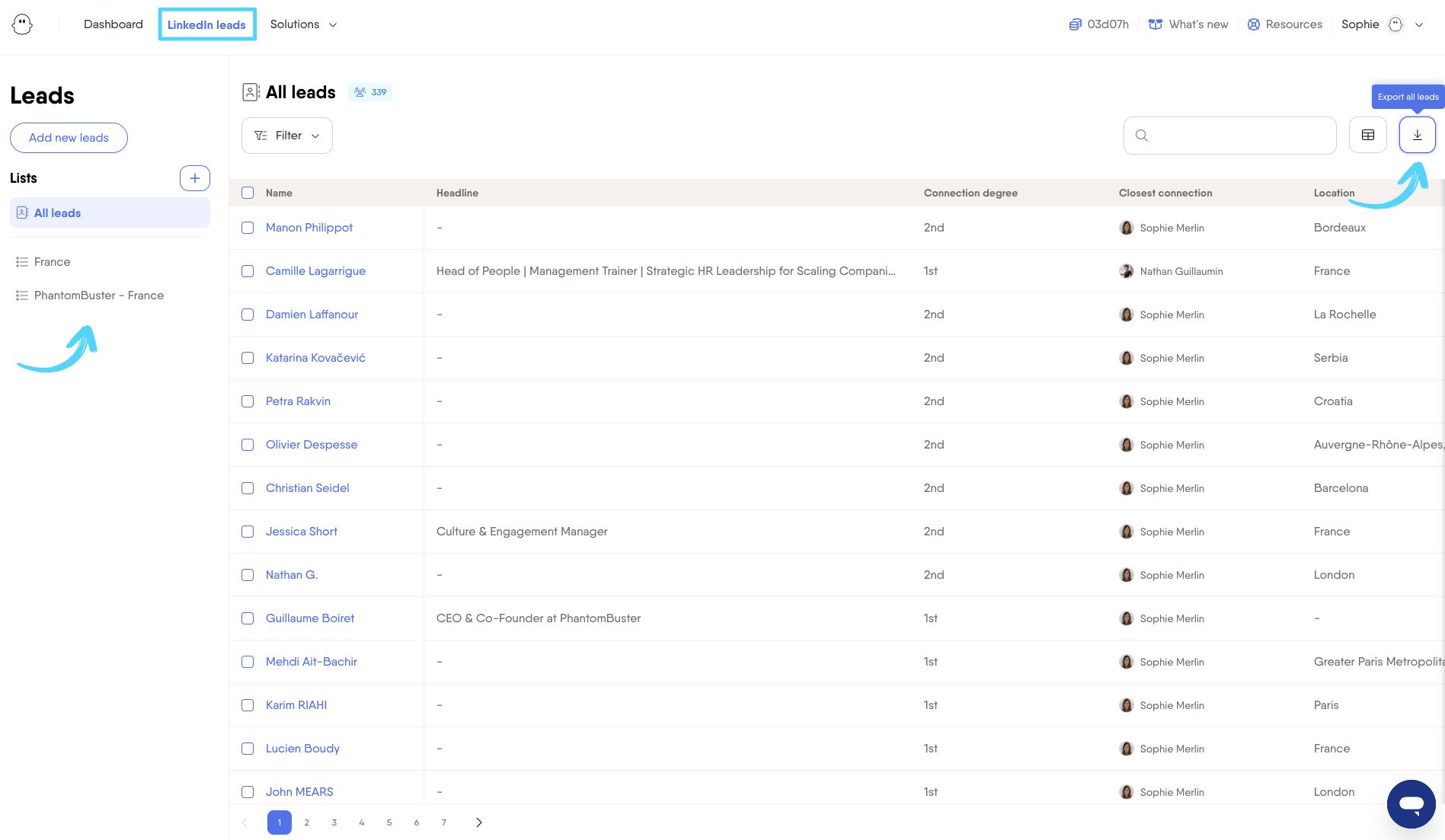This screenshot has width=1445, height=840.
Task: Click the search magnifier icon
Action: 1141,136
